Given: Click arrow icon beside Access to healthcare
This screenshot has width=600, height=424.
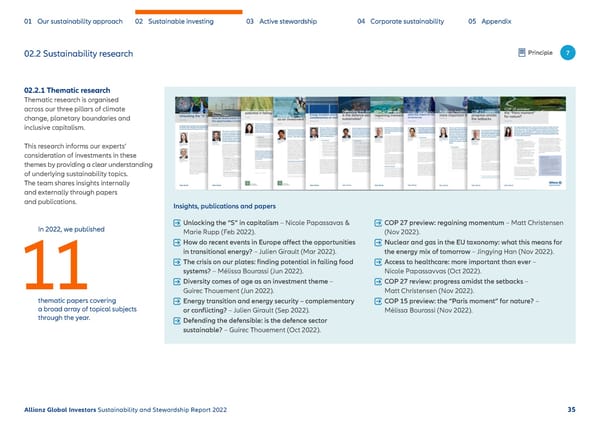Looking at the screenshot, I should 378,262.
